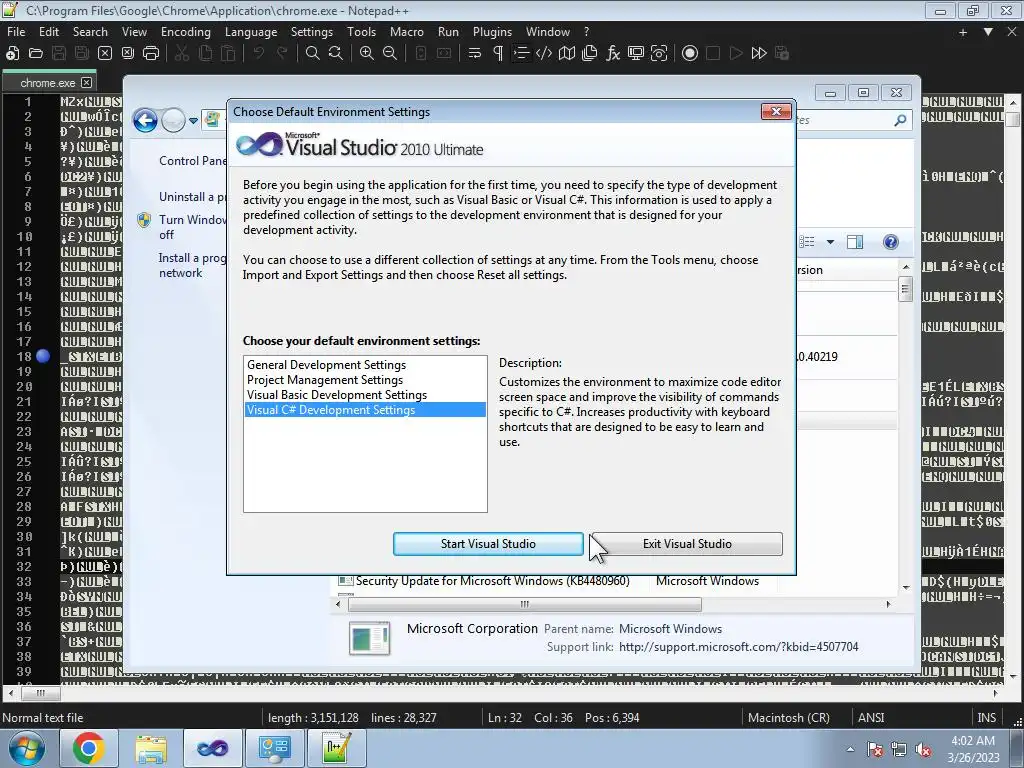Open Windows Explorer from the taskbar
The image size is (1024, 768).
151,748
